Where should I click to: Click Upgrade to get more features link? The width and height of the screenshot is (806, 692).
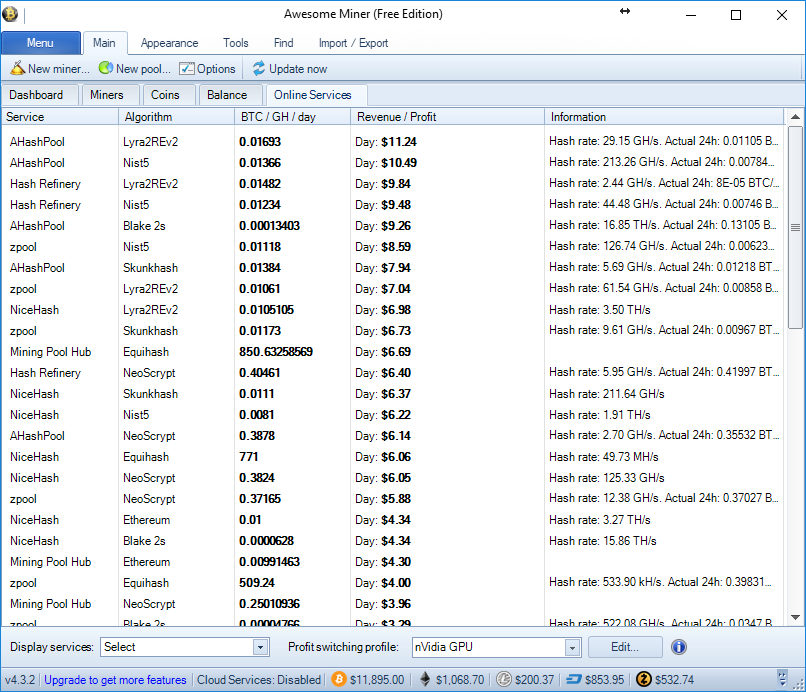click(115, 680)
